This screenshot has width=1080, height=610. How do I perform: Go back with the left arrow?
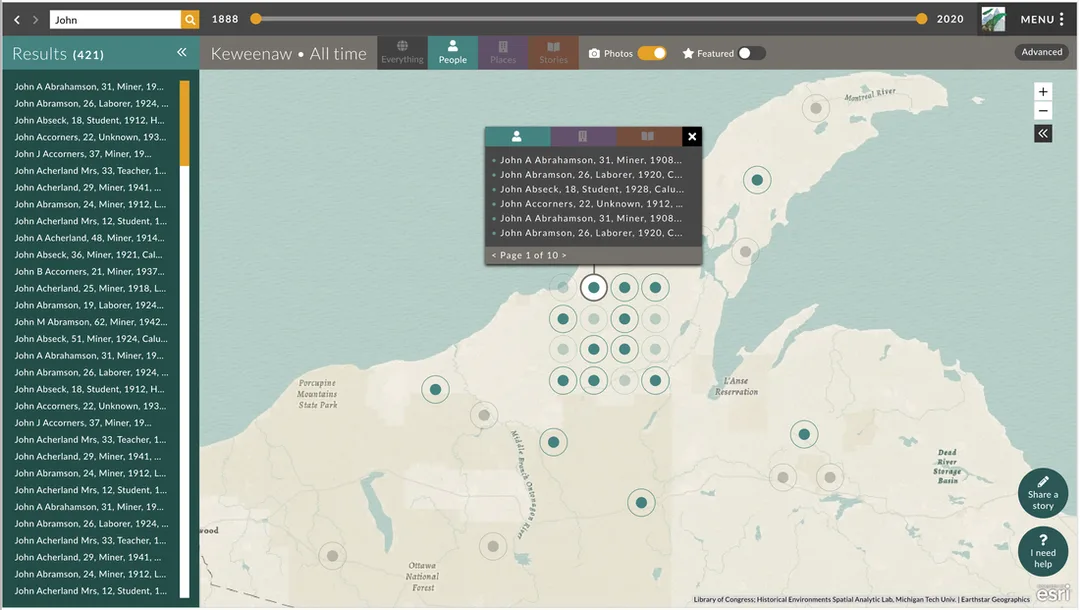[x=17, y=20]
